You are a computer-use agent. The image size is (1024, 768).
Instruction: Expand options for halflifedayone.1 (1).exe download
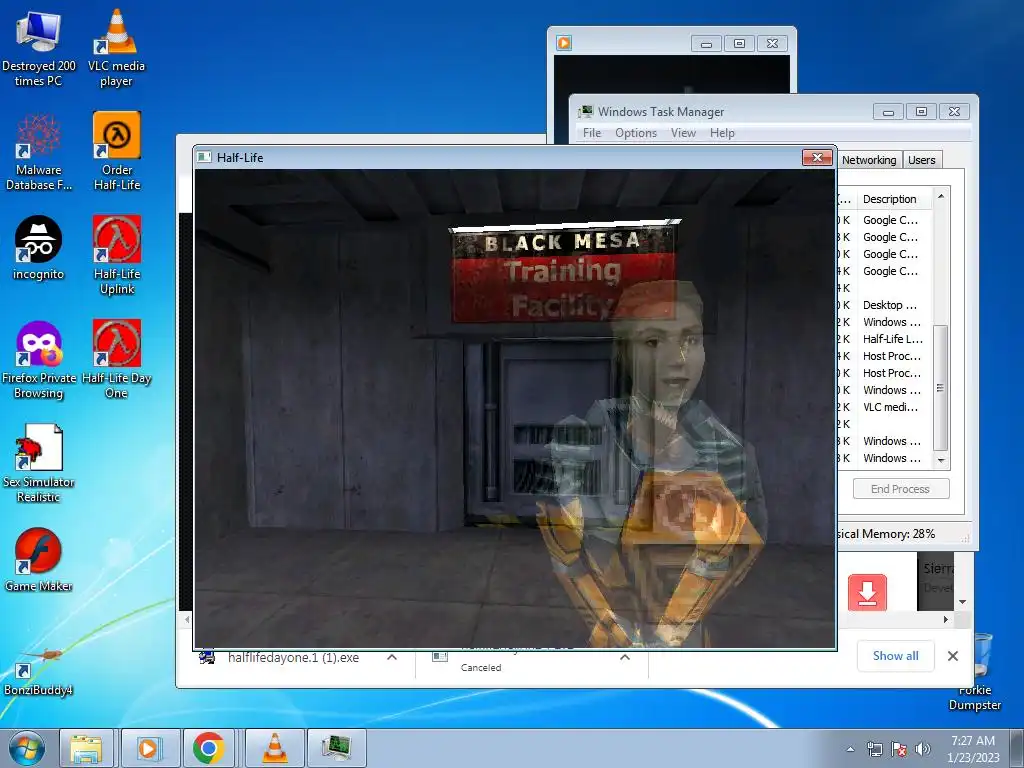click(x=392, y=658)
